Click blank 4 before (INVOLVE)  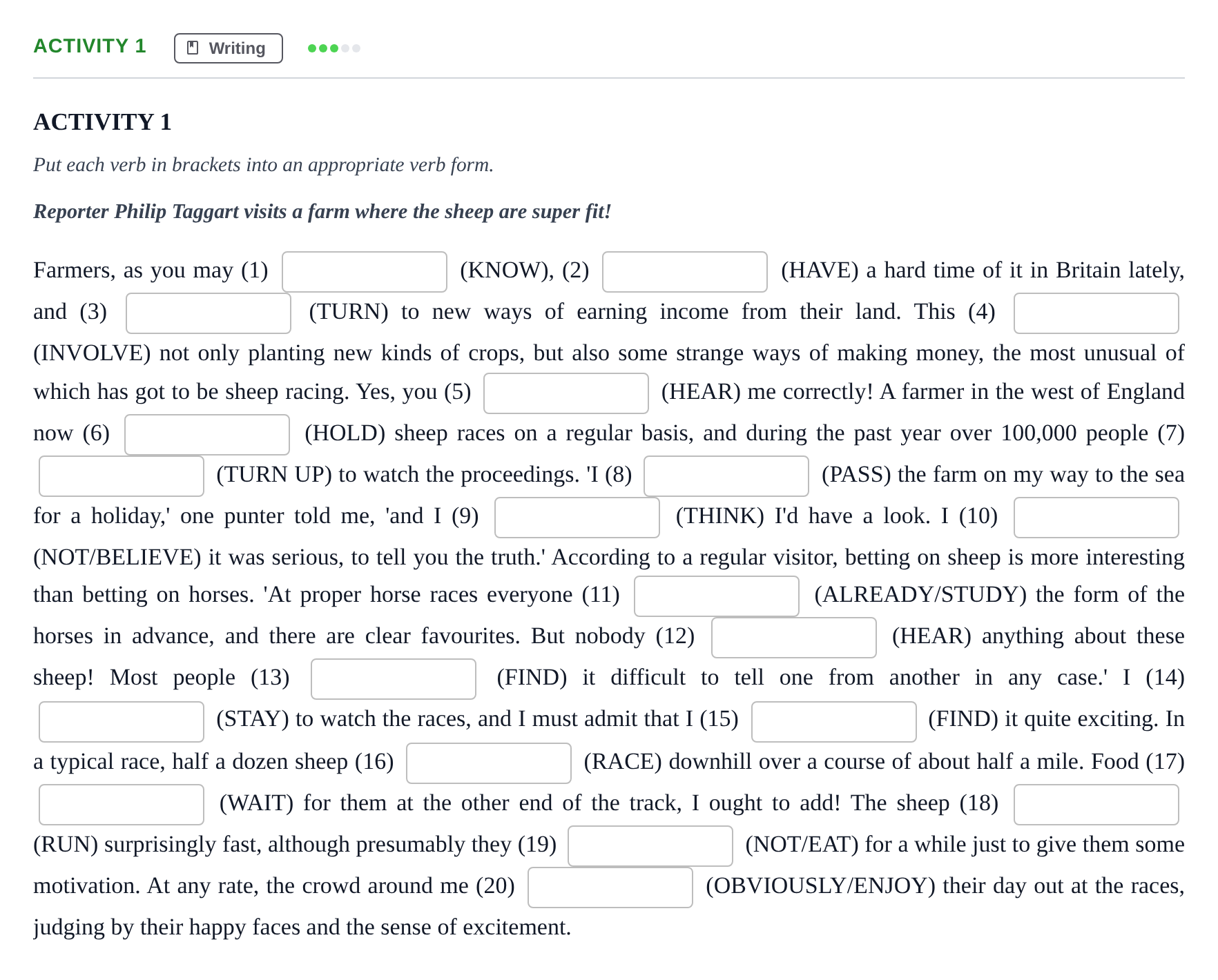click(x=1096, y=313)
